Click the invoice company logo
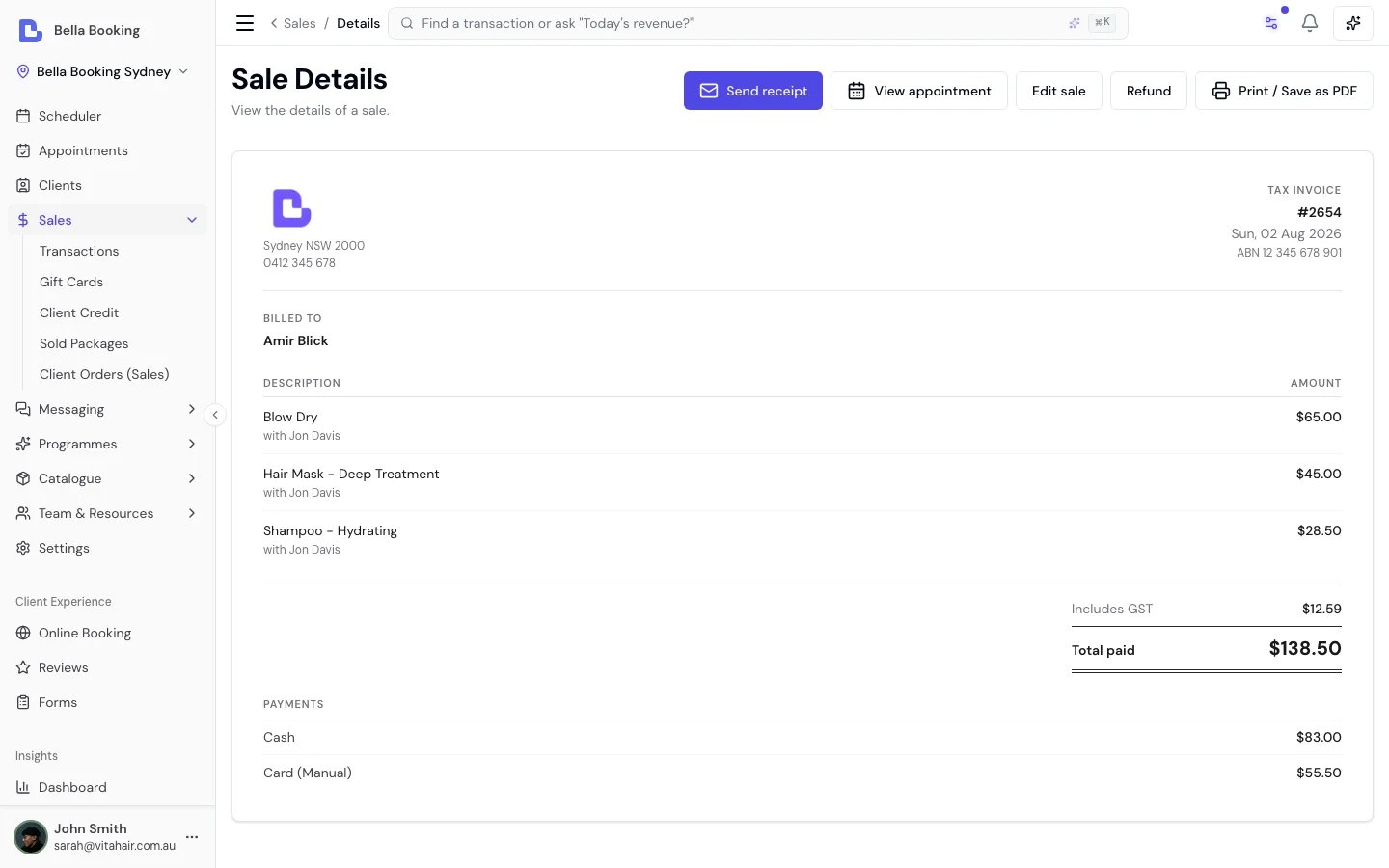The image size is (1389, 868). coord(291,208)
